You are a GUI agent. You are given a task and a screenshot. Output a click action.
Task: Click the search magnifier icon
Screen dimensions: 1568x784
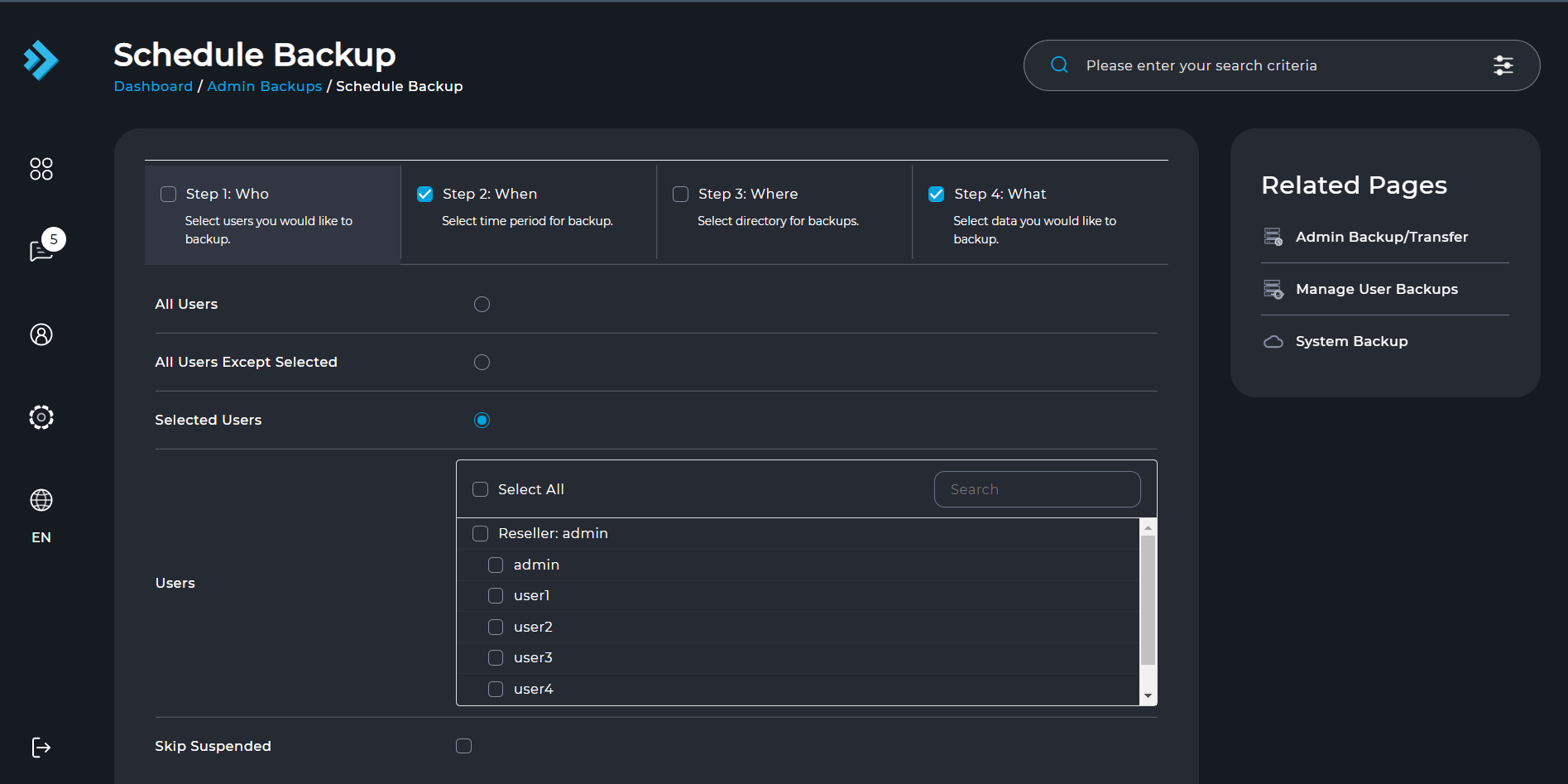[x=1059, y=65]
